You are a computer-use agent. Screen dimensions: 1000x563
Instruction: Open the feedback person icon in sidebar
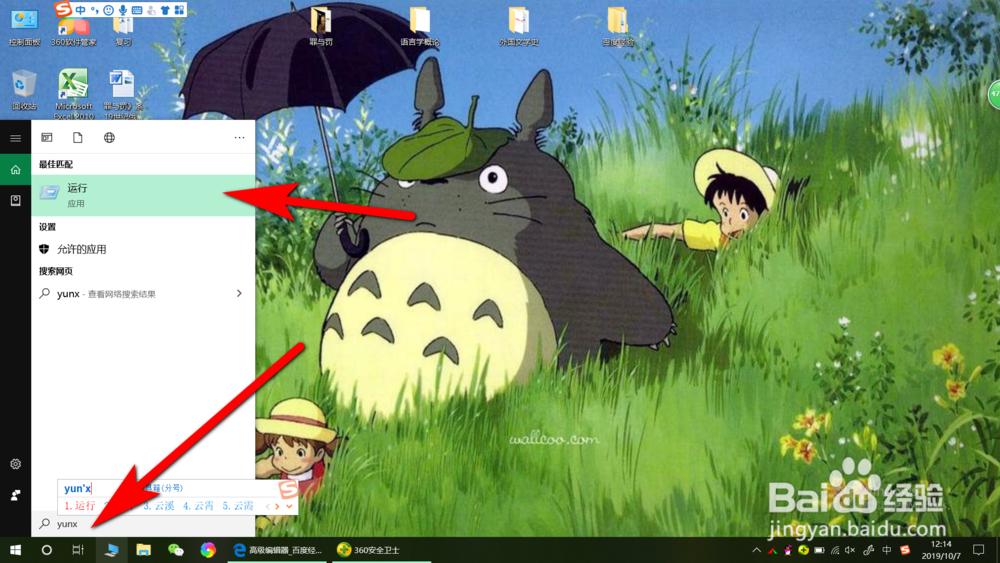coord(15,495)
